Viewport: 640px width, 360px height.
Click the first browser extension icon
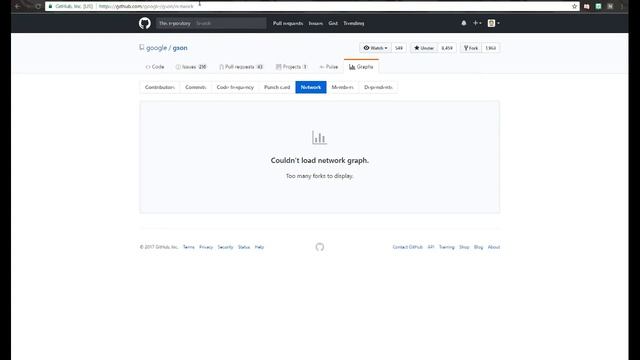[587, 6]
